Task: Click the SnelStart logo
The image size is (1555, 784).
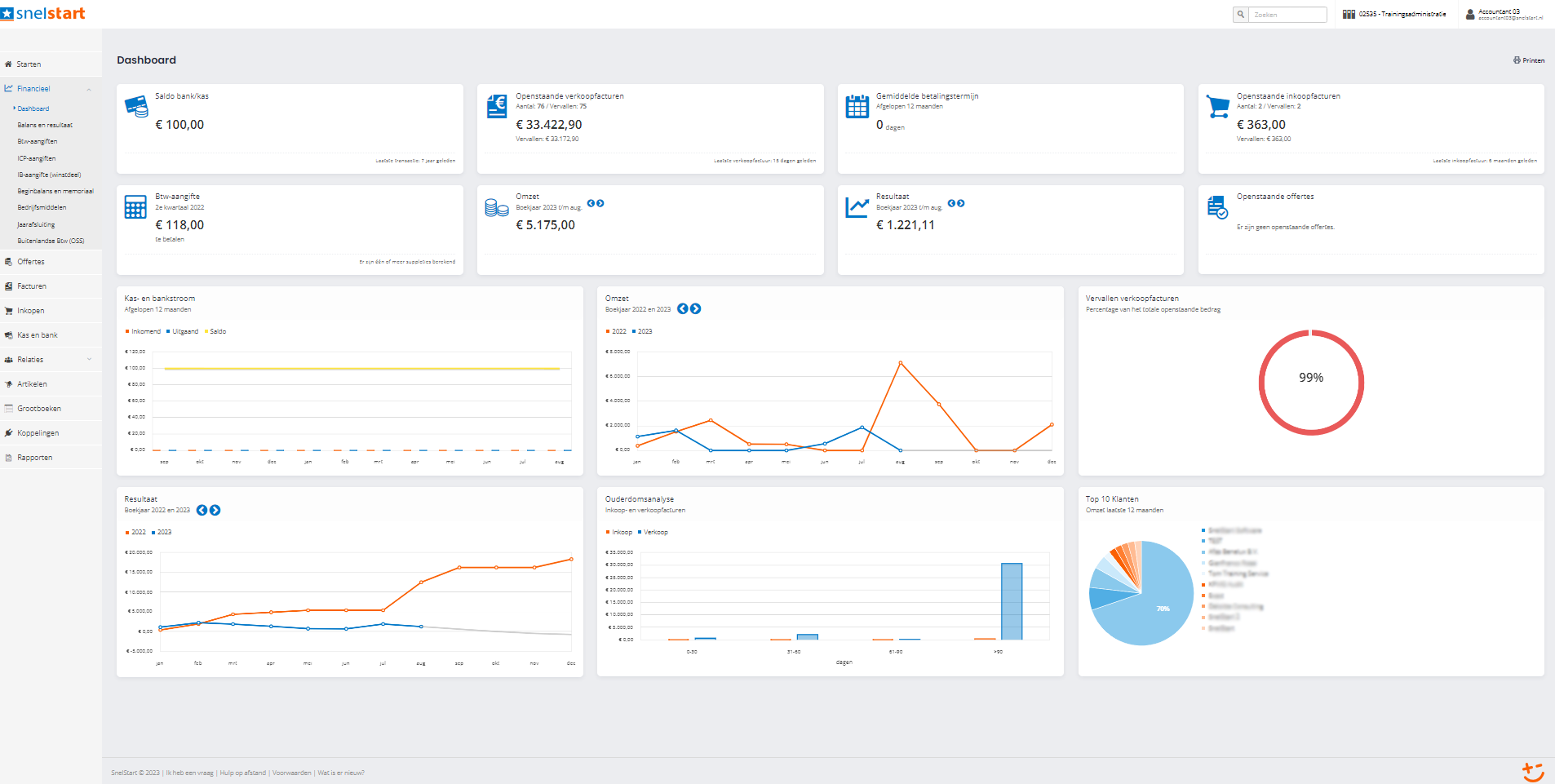Action: point(43,13)
